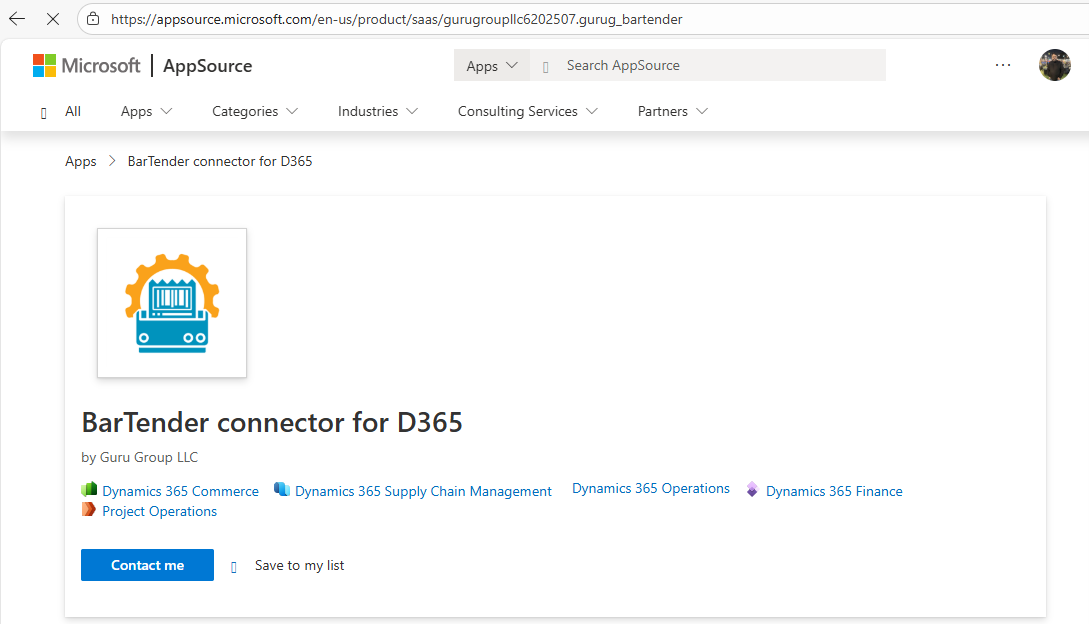
Task: Click Save to my list
Action: click(x=298, y=566)
